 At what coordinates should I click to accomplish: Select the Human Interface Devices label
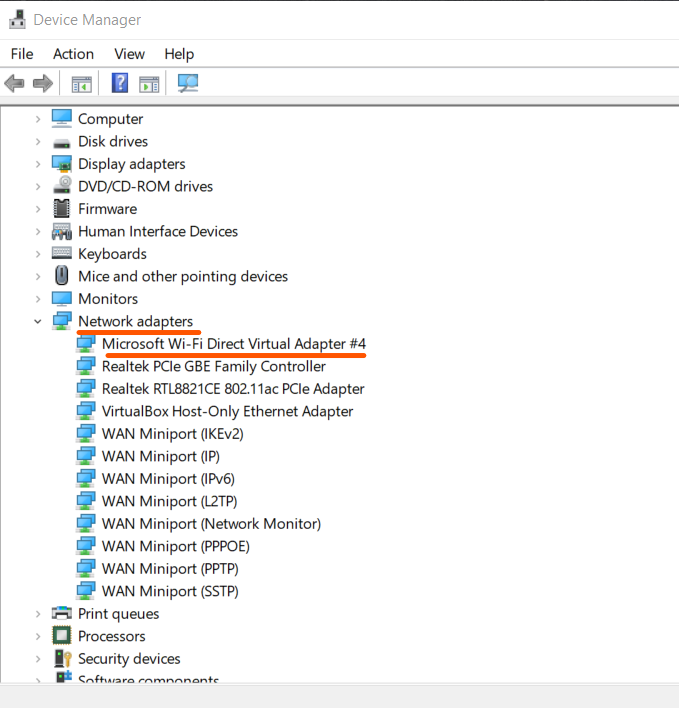158,231
